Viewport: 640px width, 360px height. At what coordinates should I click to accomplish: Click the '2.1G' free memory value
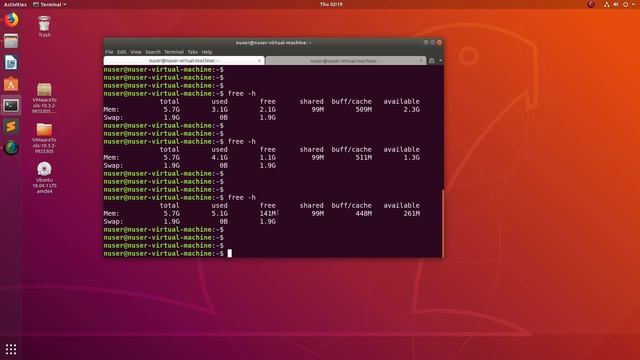(x=268, y=109)
